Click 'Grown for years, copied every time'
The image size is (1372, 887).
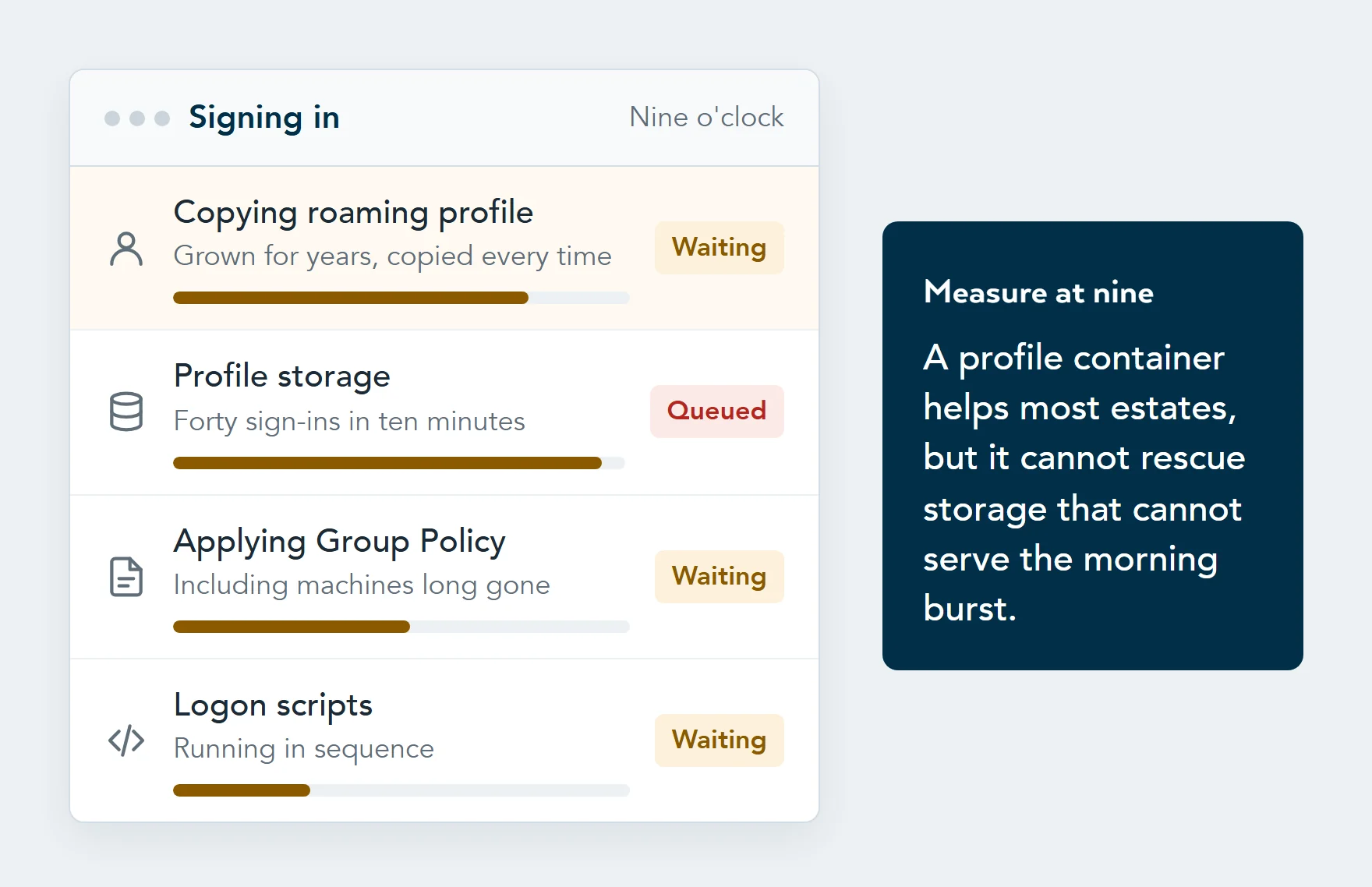coord(392,256)
